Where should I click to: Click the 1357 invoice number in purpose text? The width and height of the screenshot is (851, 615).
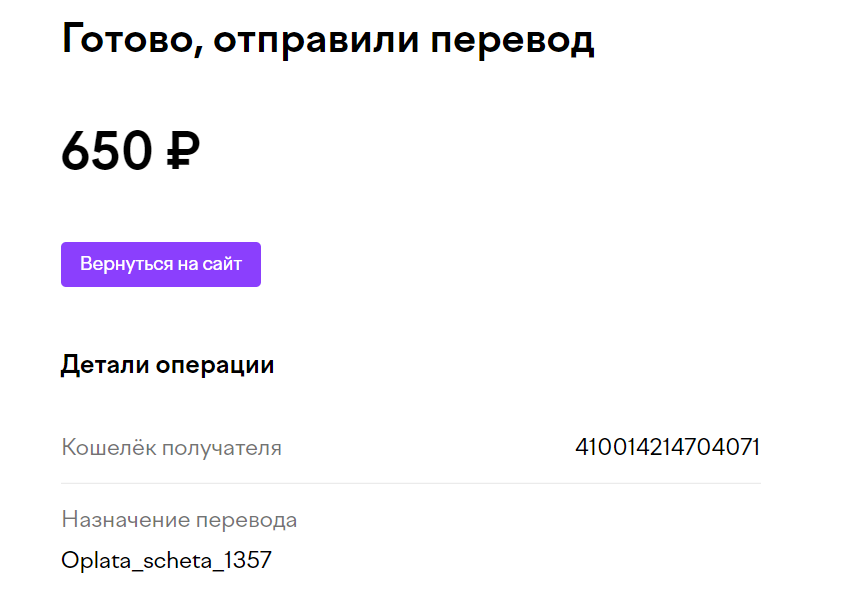(x=247, y=560)
